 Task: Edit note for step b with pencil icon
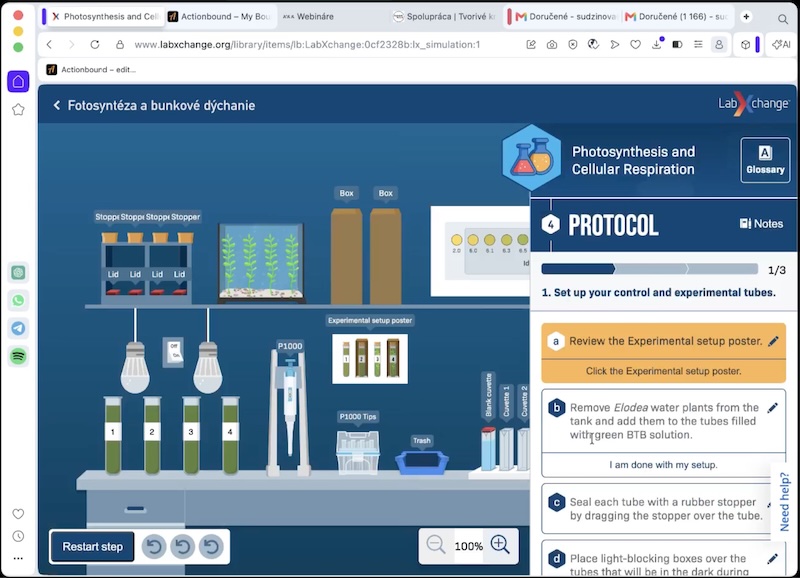click(772, 408)
